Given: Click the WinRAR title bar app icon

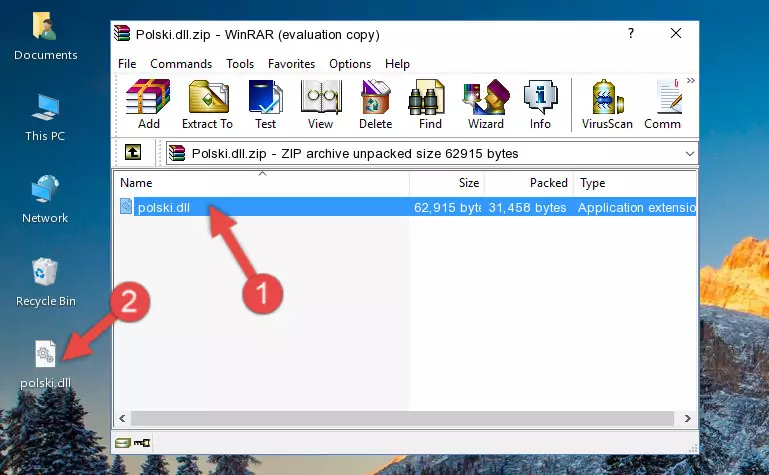Looking at the screenshot, I should coord(122,33).
